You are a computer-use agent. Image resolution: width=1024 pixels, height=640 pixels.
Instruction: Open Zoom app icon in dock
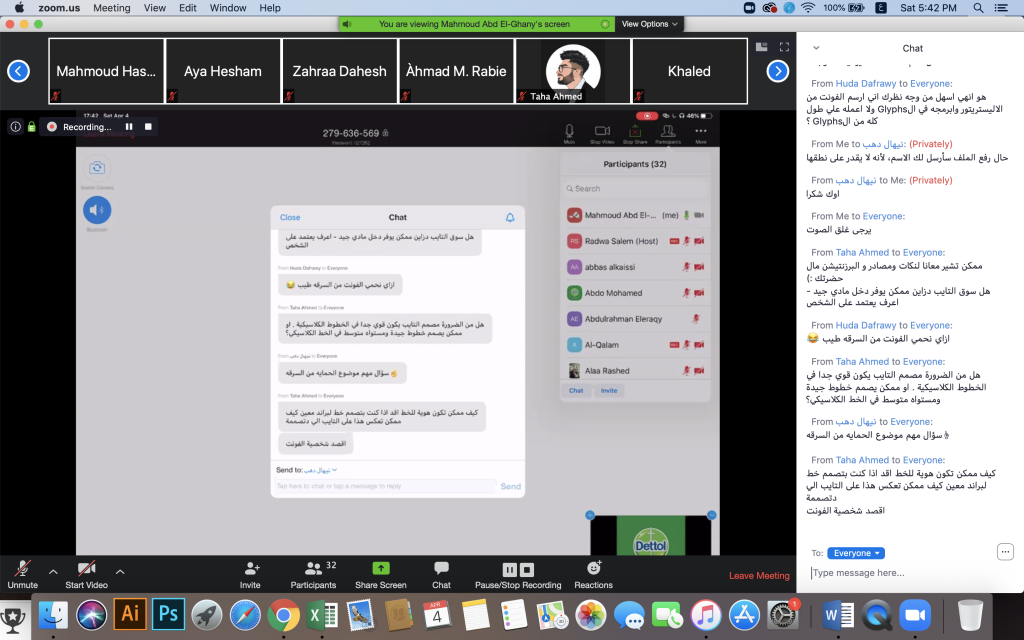pos(915,615)
